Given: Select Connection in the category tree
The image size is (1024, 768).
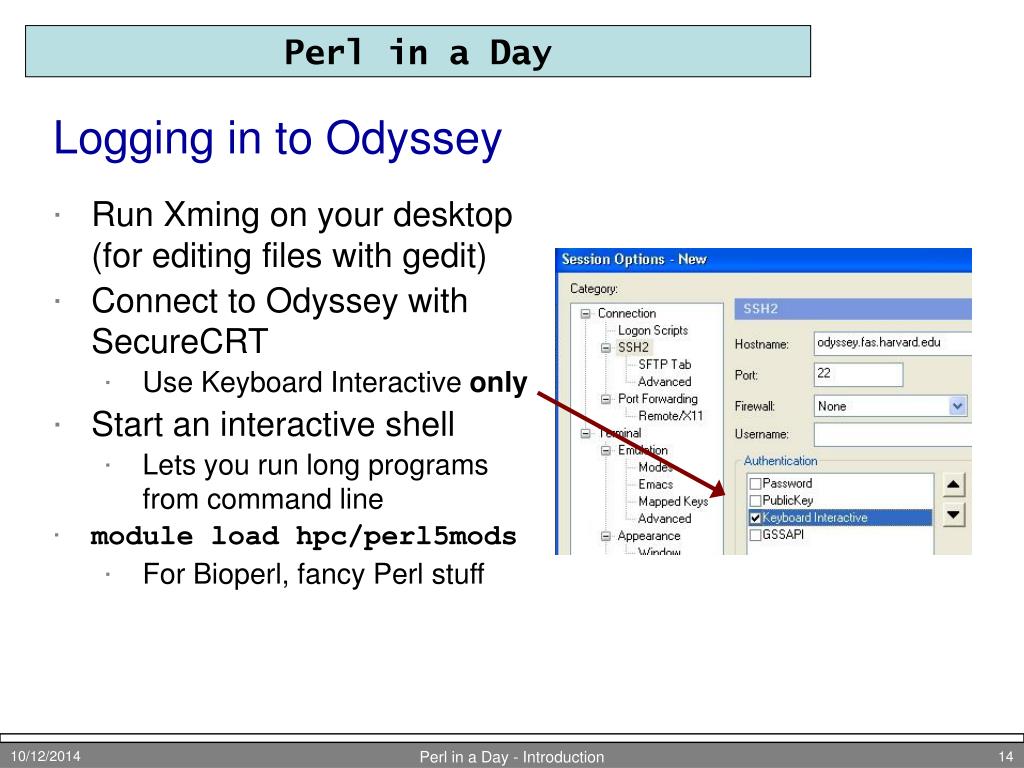Looking at the screenshot, I should 626,313.
